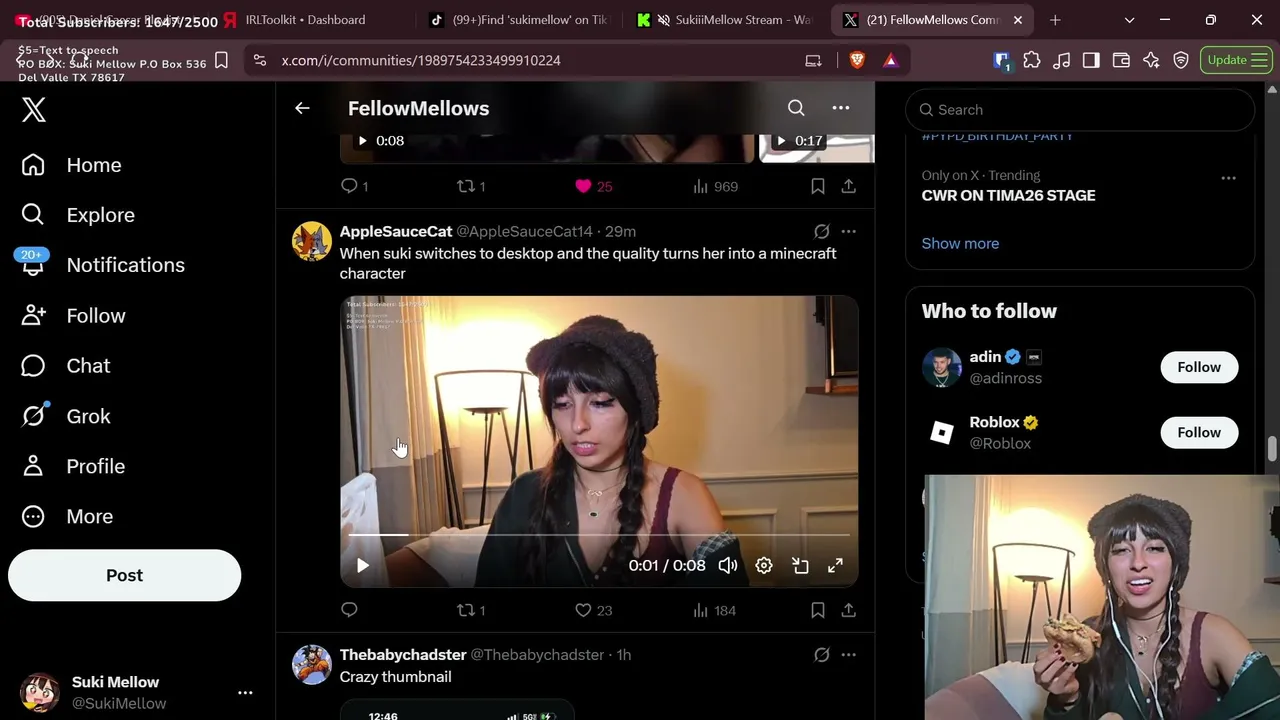Toggle the browser sidebar panel
1280x720 pixels.
pos(1091,60)
